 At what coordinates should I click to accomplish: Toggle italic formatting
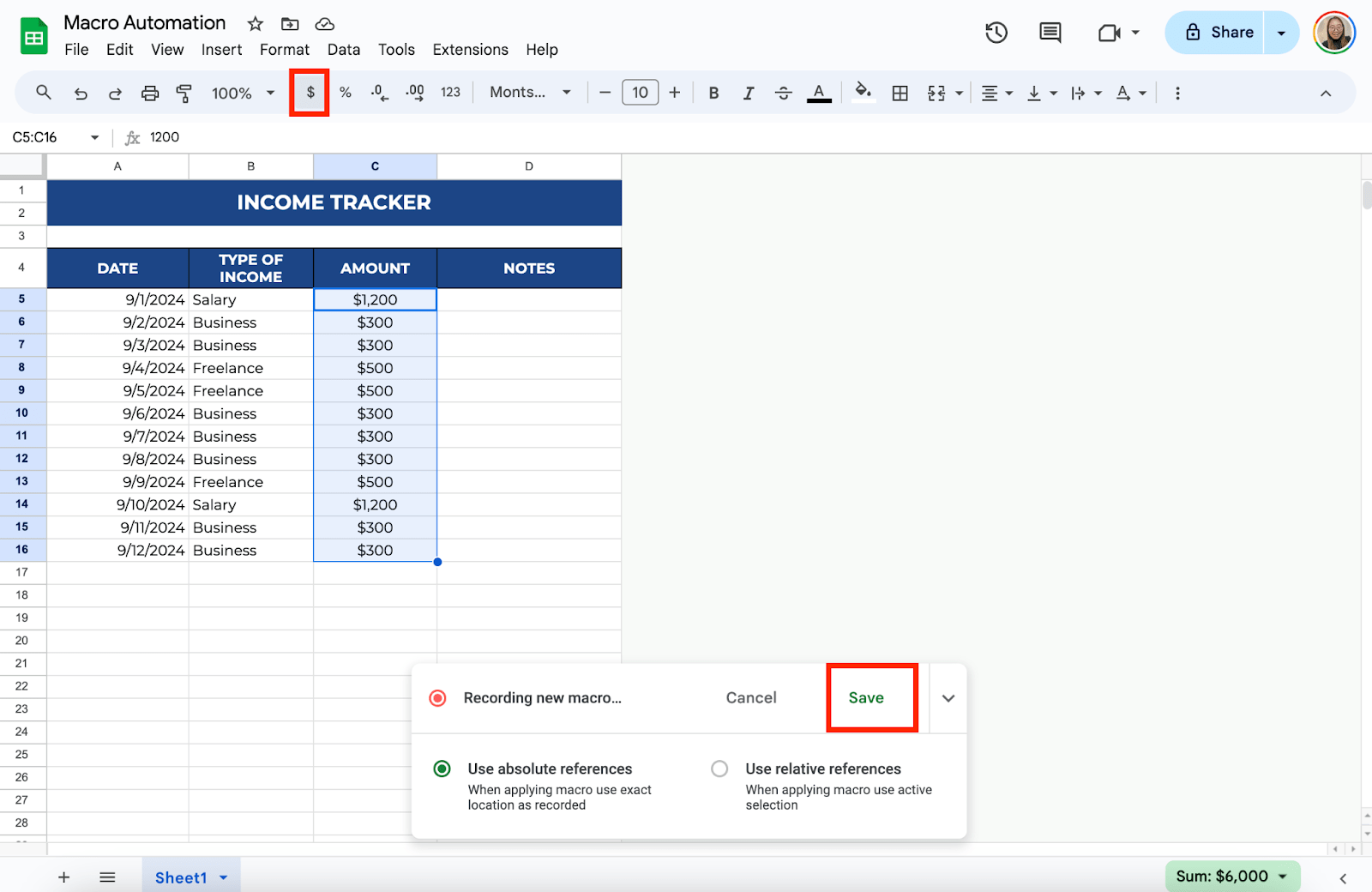748,93
